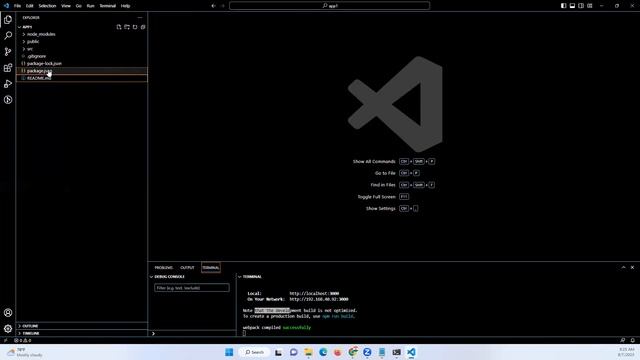Open the Source Control view
Screen dimensions: 640x360
(8, 51)
